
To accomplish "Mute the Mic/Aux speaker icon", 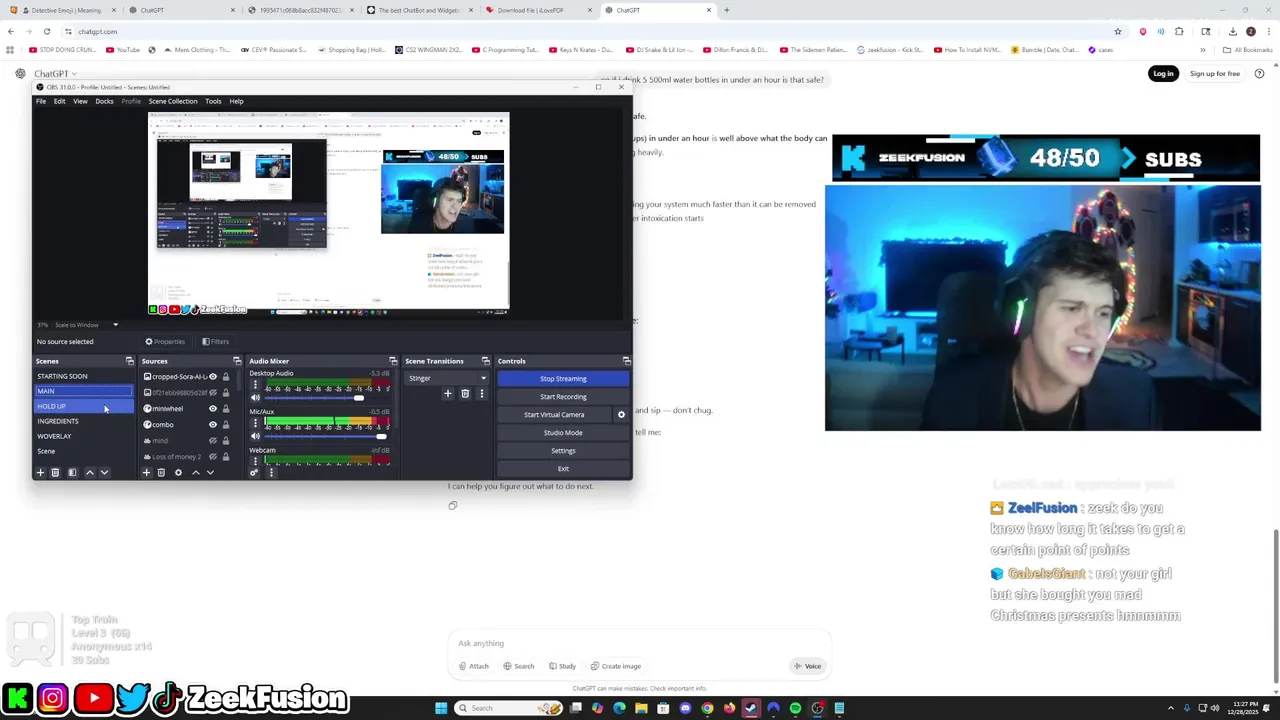I will coord(255,436).
